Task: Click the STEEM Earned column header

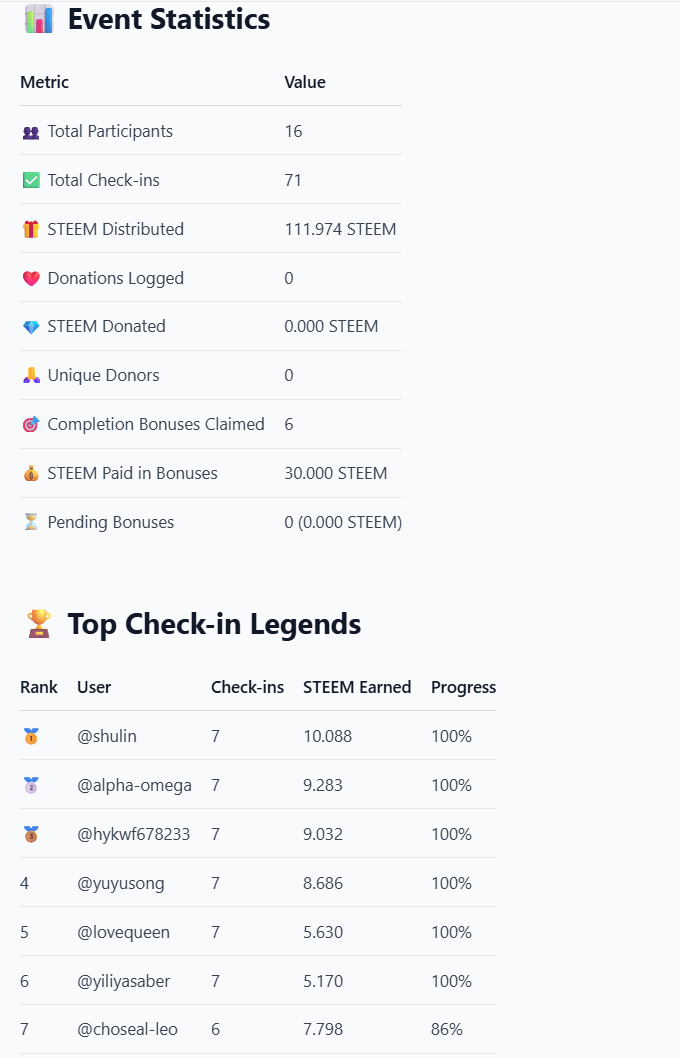Action: click(357, 687)
